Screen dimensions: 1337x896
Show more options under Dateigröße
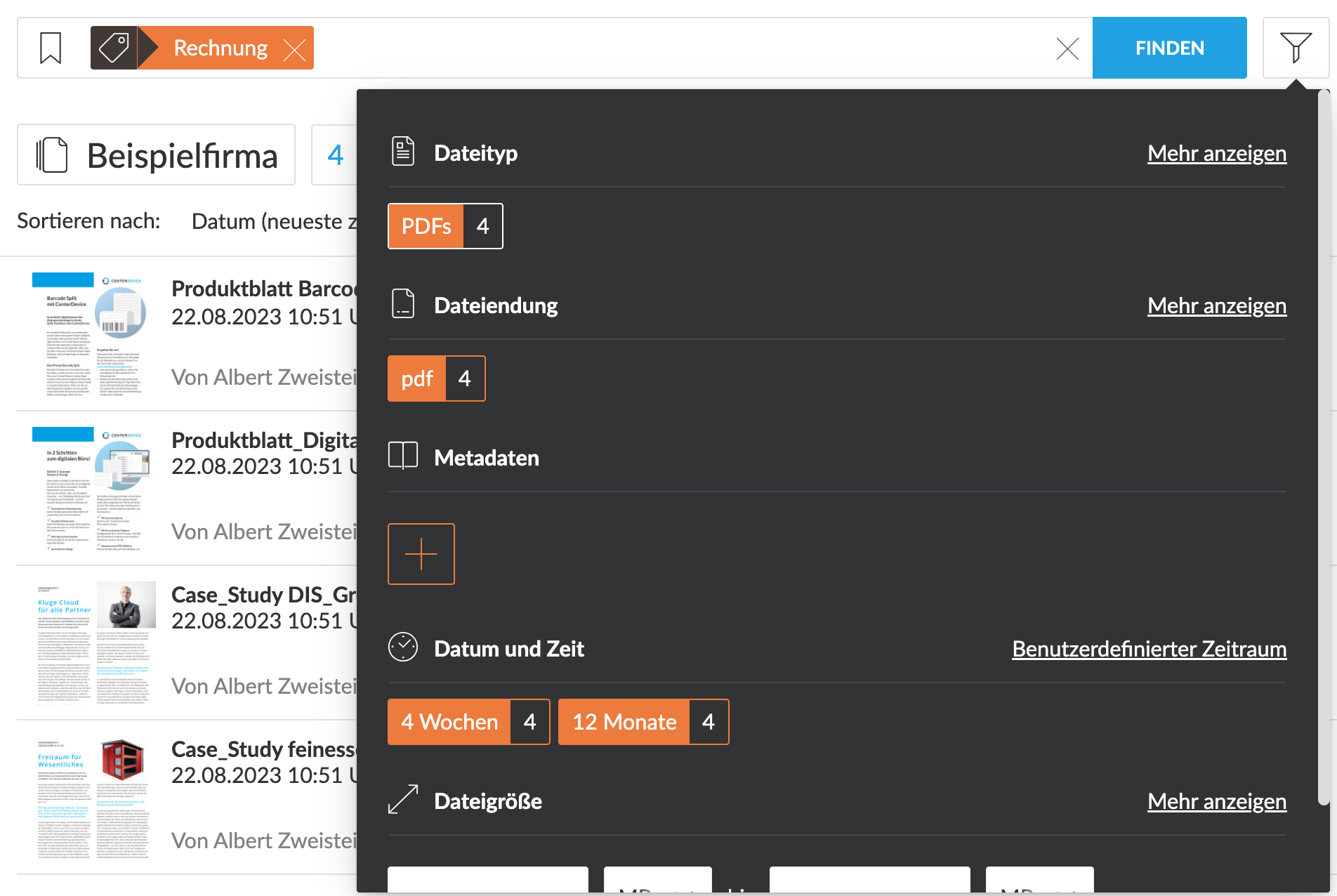coord(1217,801)
